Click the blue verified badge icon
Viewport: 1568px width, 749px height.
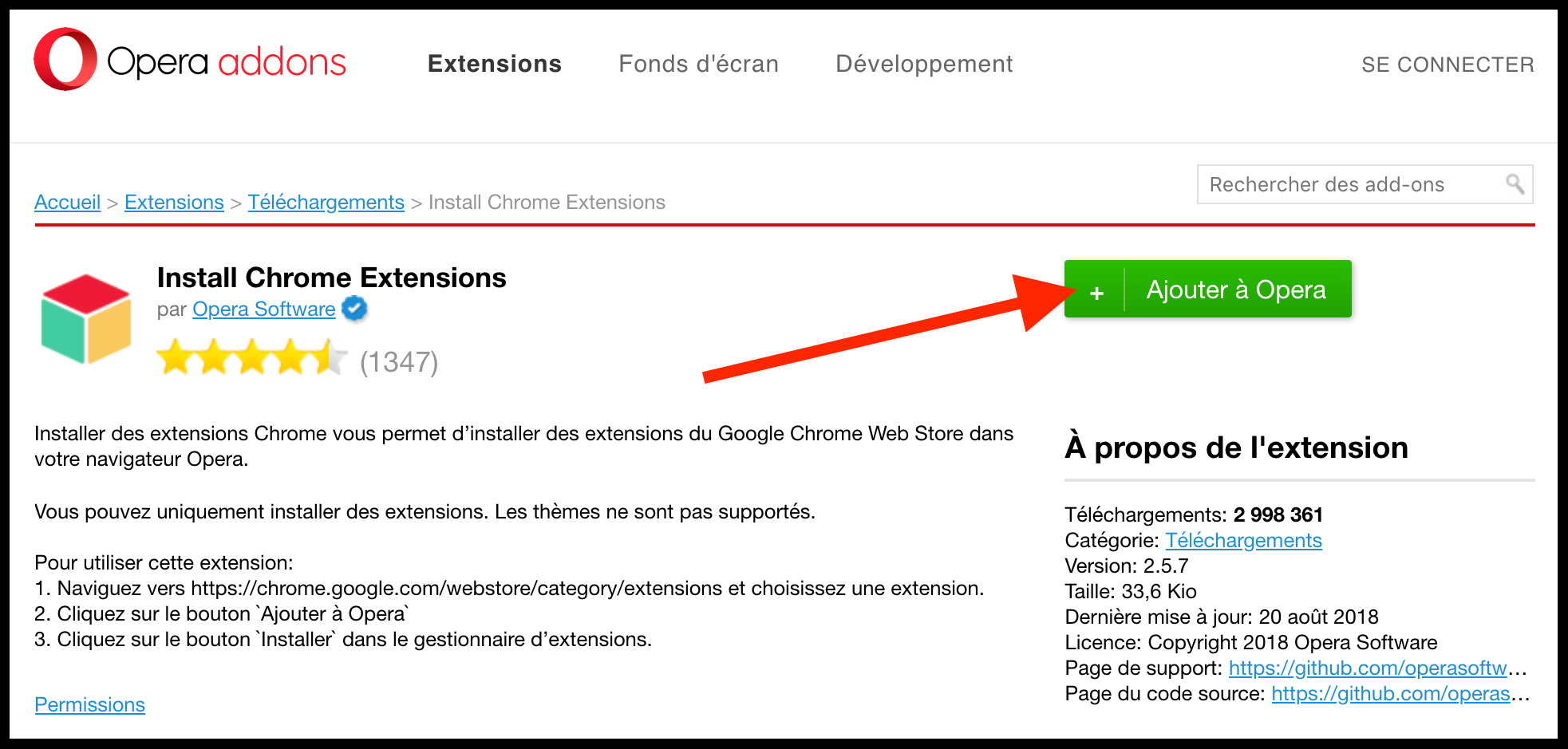tap(354, 309)
